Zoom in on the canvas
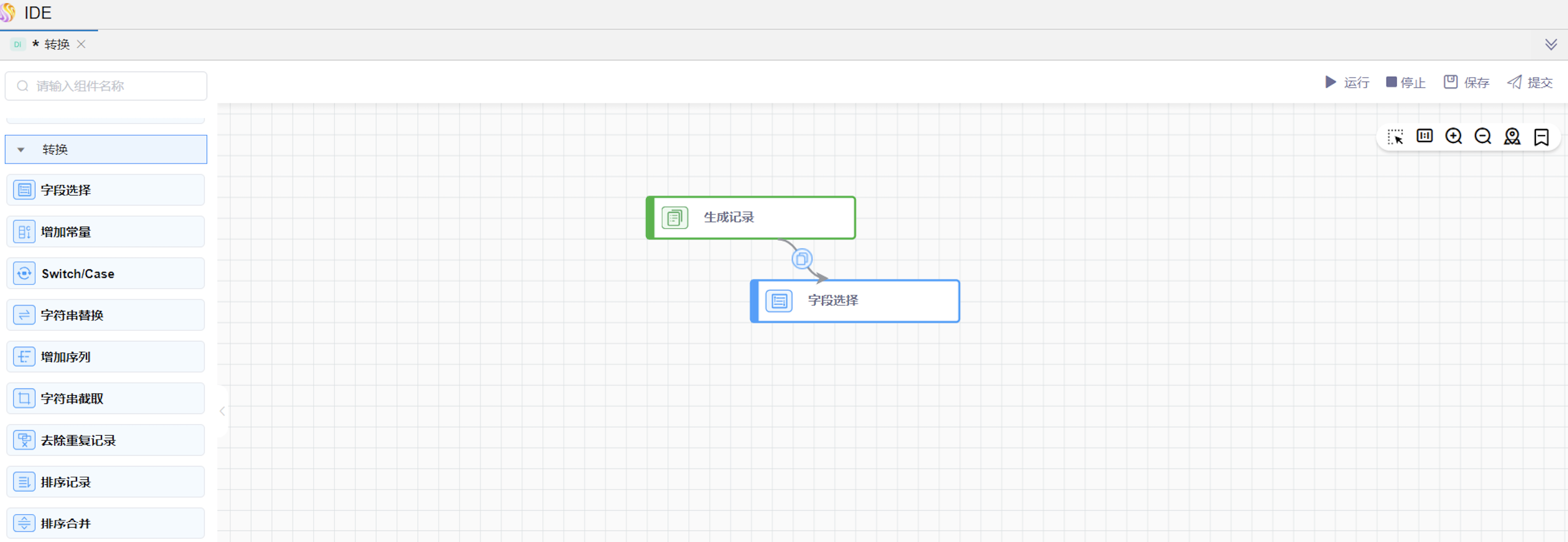Screen dimensions: 1568x542 (1453, 136)
